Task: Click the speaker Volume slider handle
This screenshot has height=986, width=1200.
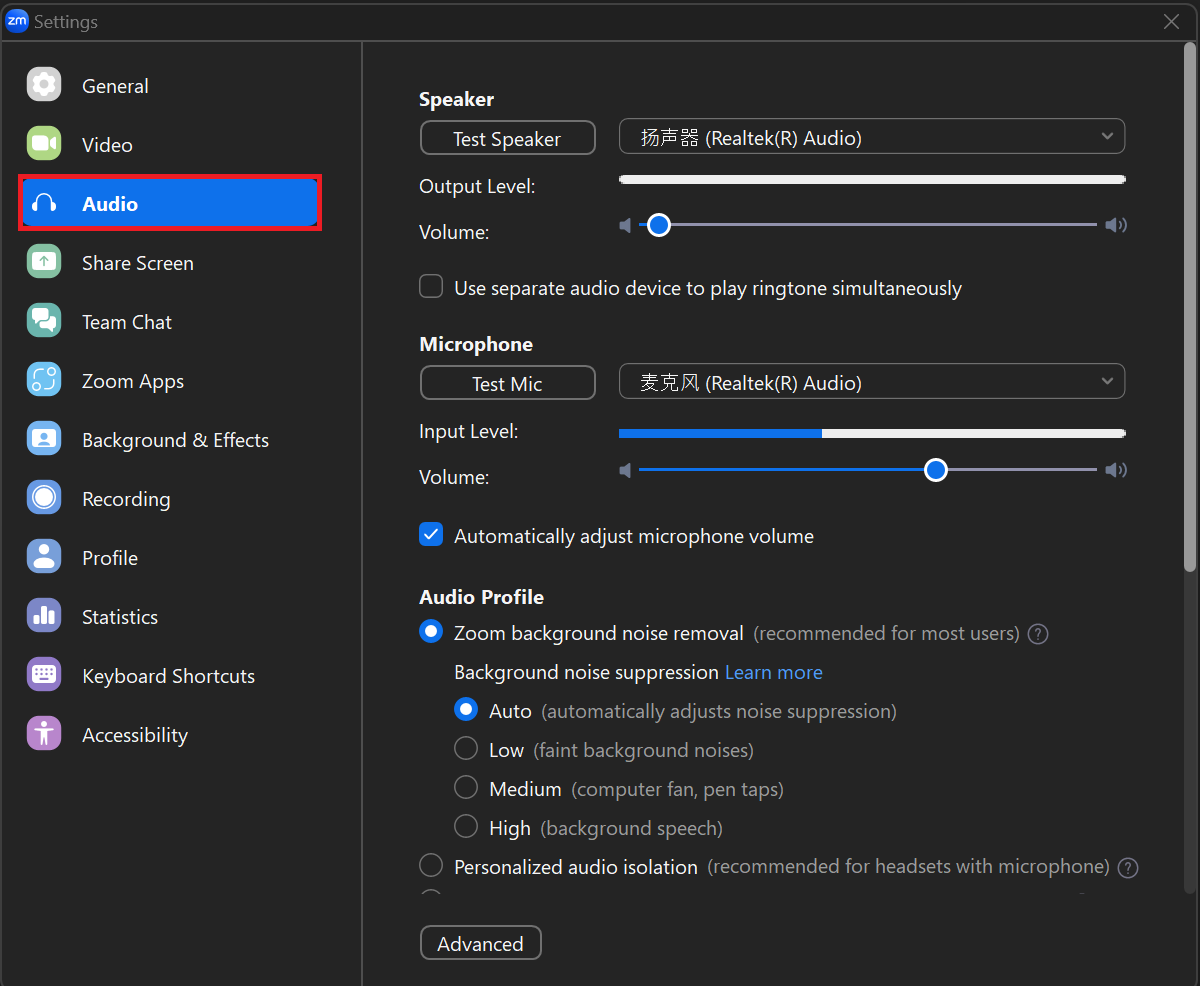Action: pos(658,225)
